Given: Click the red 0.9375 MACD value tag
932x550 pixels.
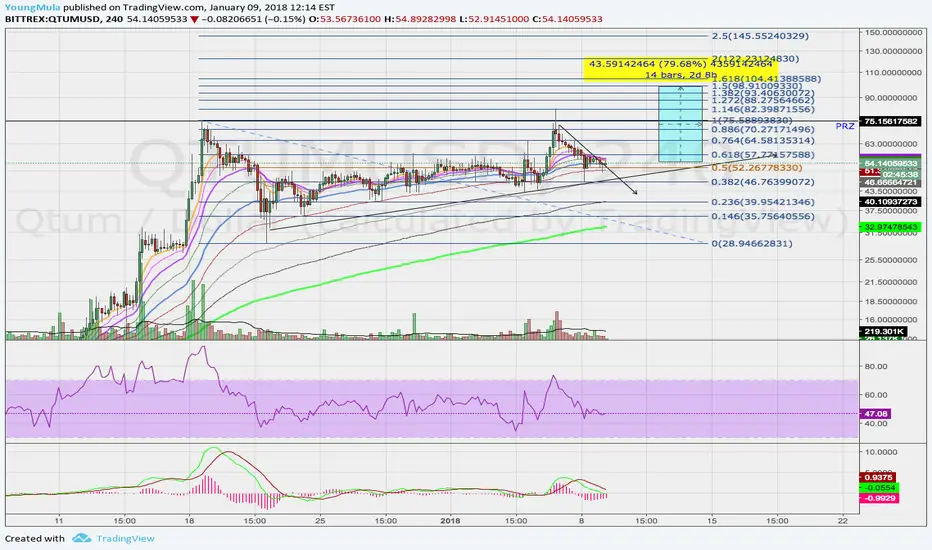Looking at the screenshot, I should (x=877, y=477).
